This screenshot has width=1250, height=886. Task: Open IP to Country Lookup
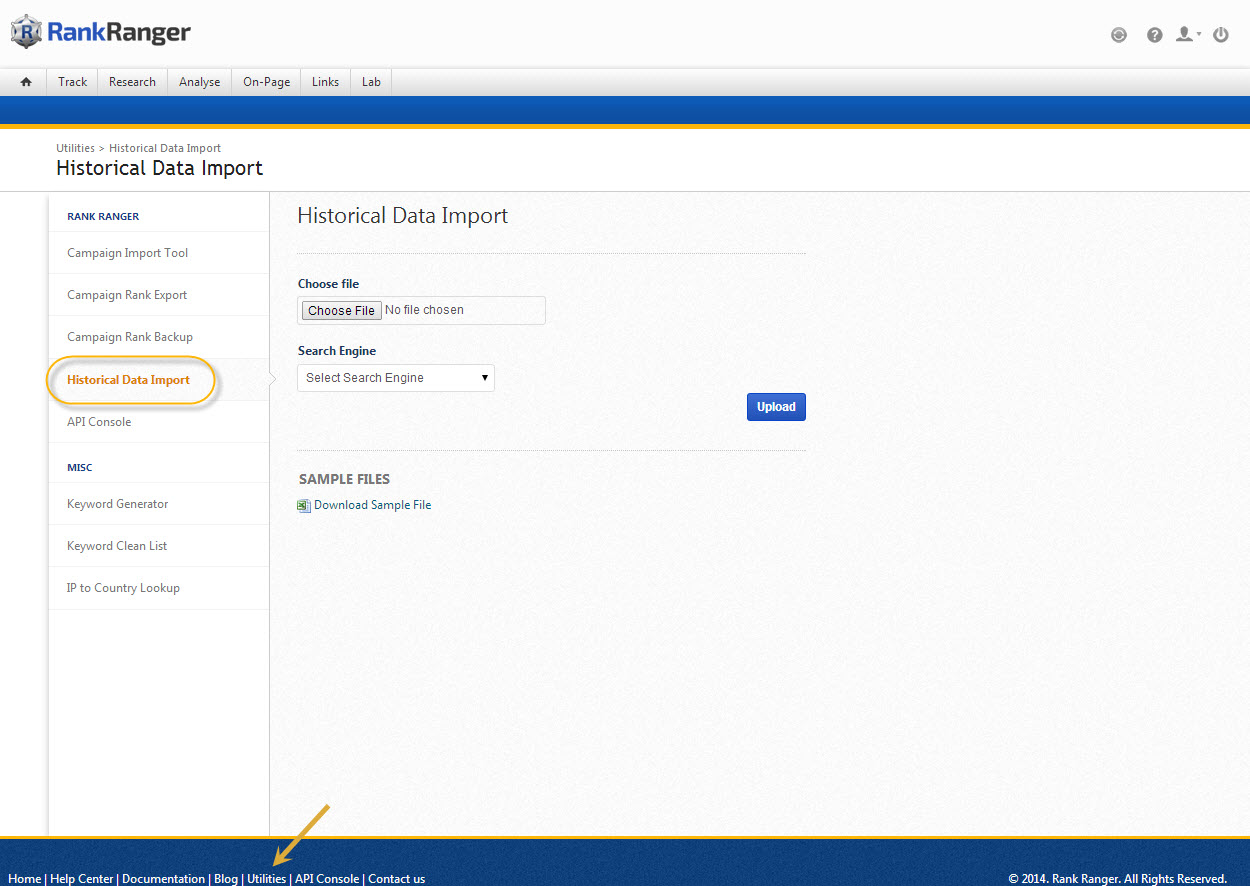click(x=123, y=588)
